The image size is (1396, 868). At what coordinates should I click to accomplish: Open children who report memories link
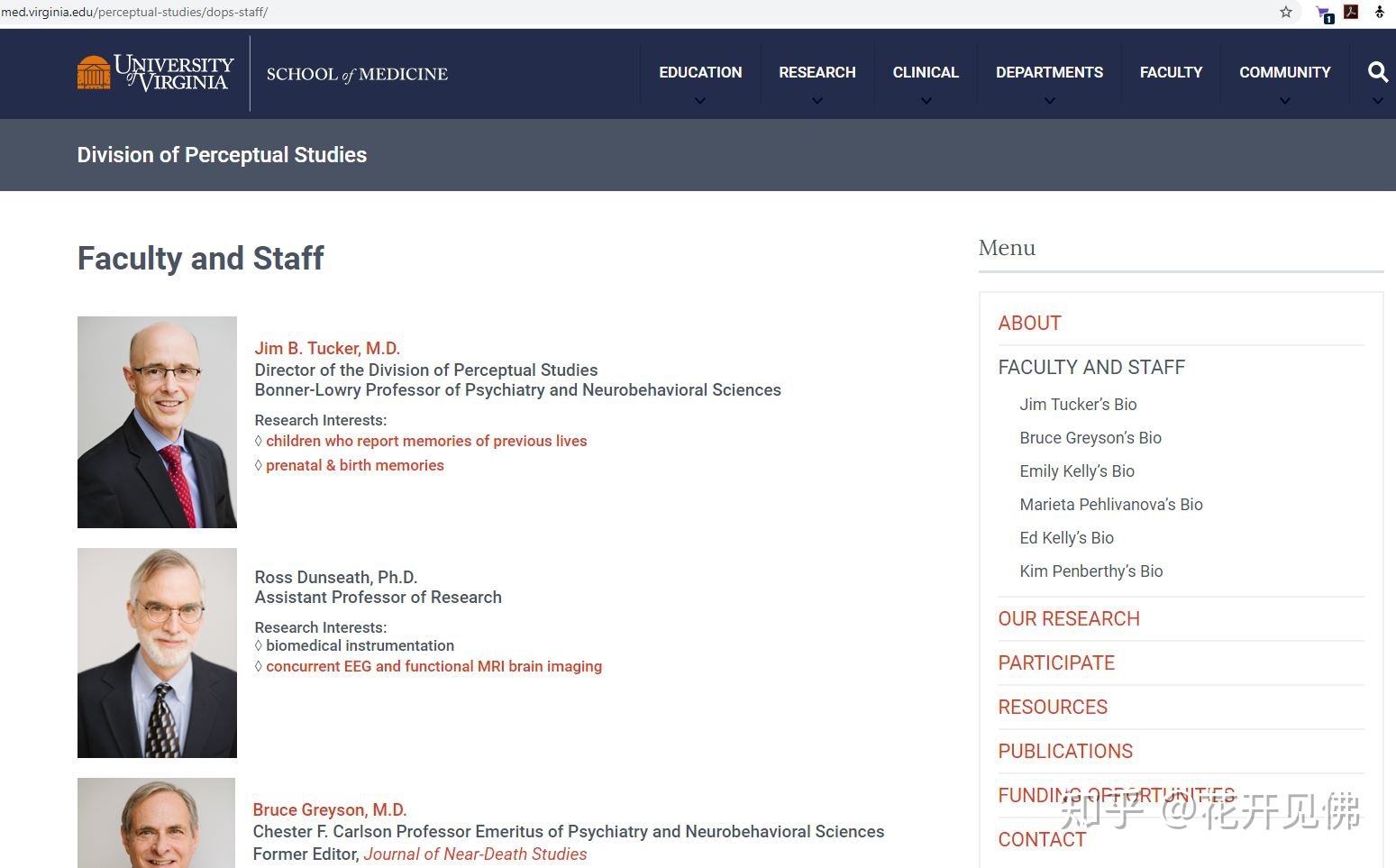click(x=426, y=441)
